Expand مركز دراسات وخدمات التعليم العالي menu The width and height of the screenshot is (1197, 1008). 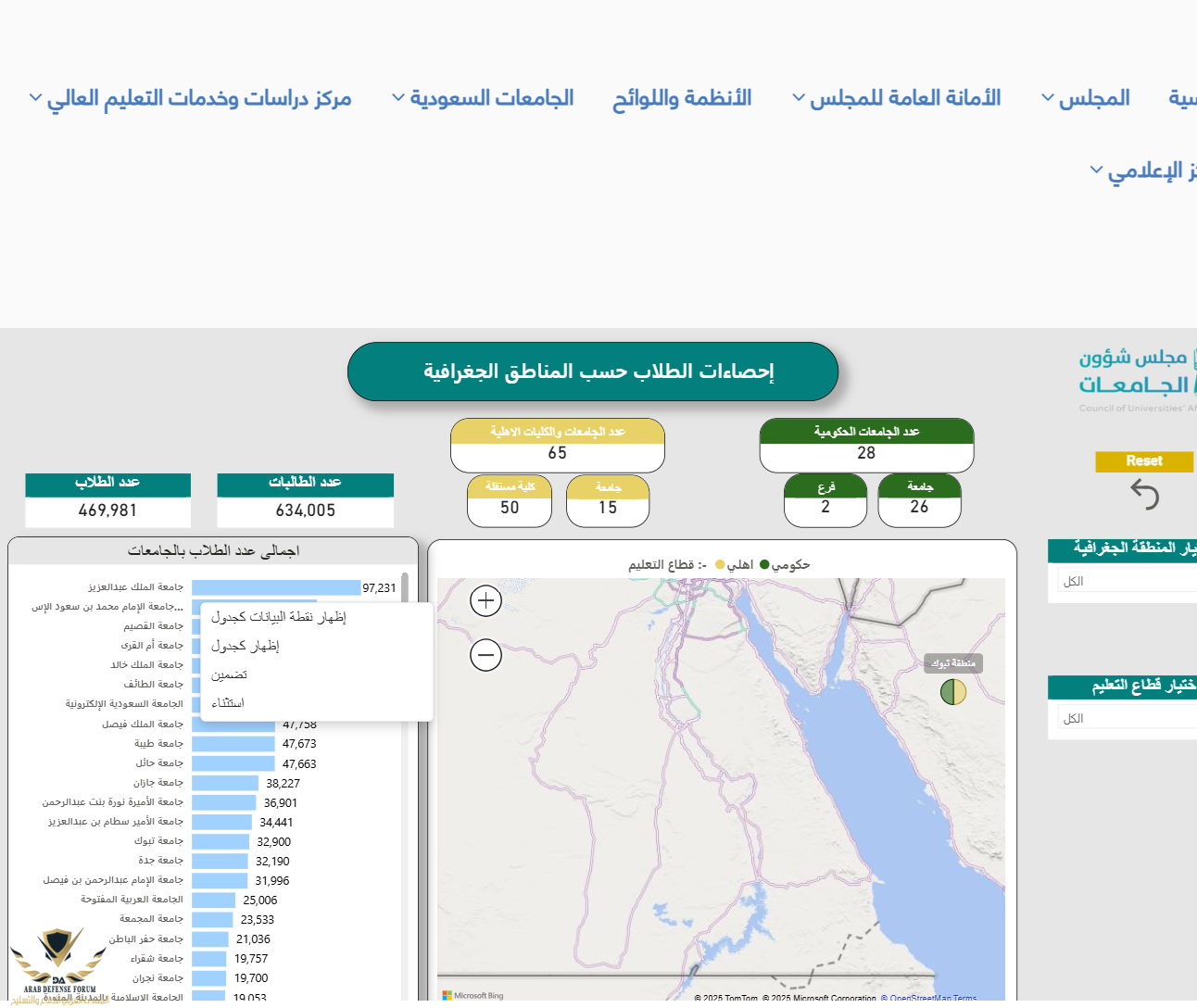click(190, 98)
